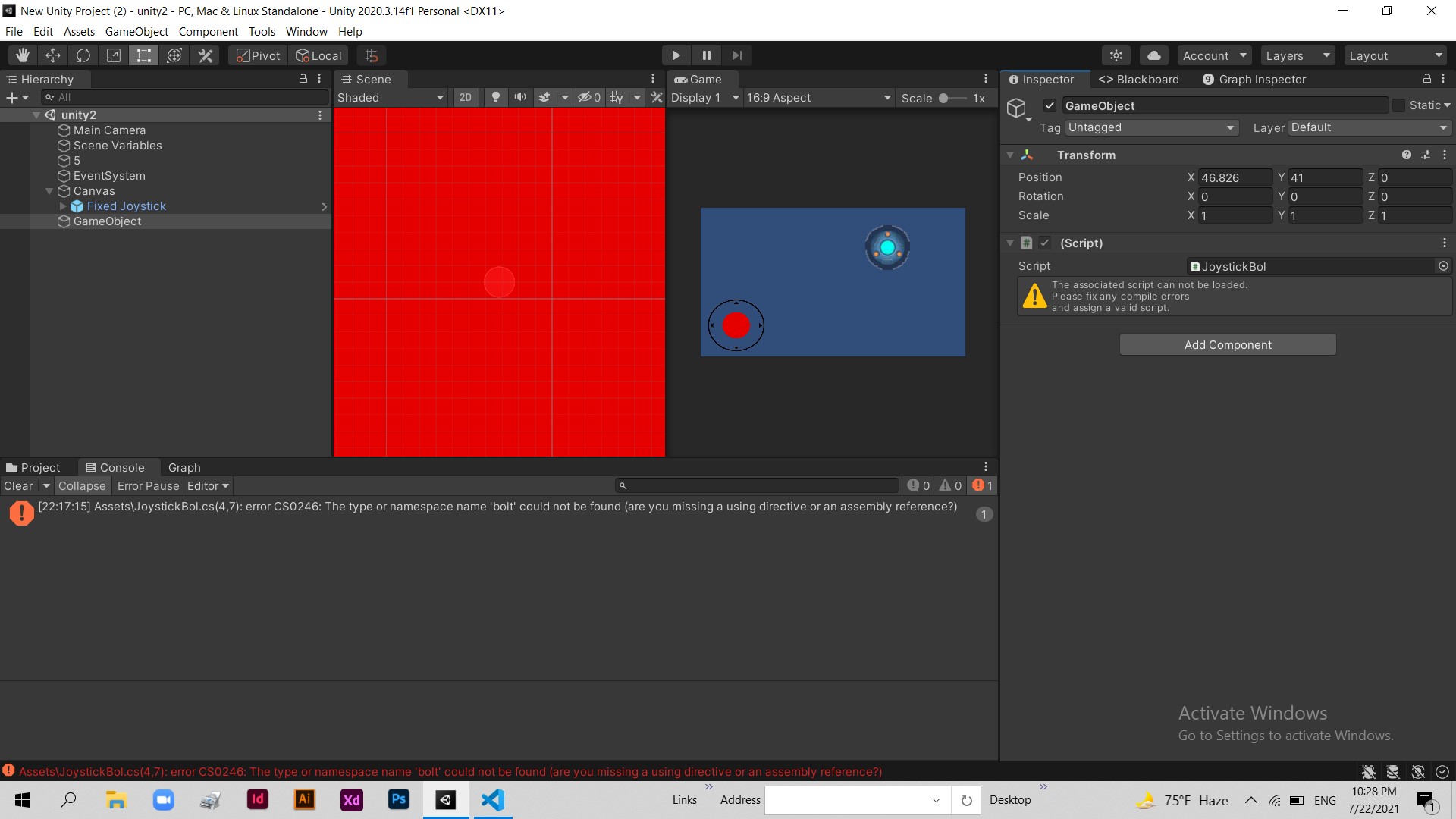Switch to the Blackboard tab
The width and height of the screenshot is (1456, 819).
coord(1139,80)
